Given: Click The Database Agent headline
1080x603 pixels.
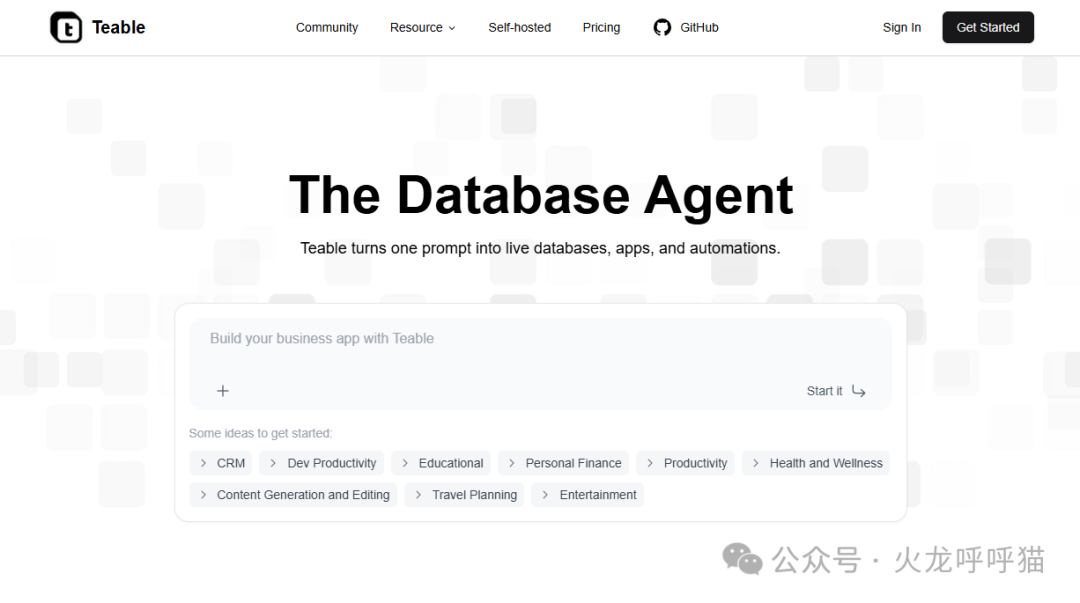Looking at the screenshot, I should coord(541,196).
